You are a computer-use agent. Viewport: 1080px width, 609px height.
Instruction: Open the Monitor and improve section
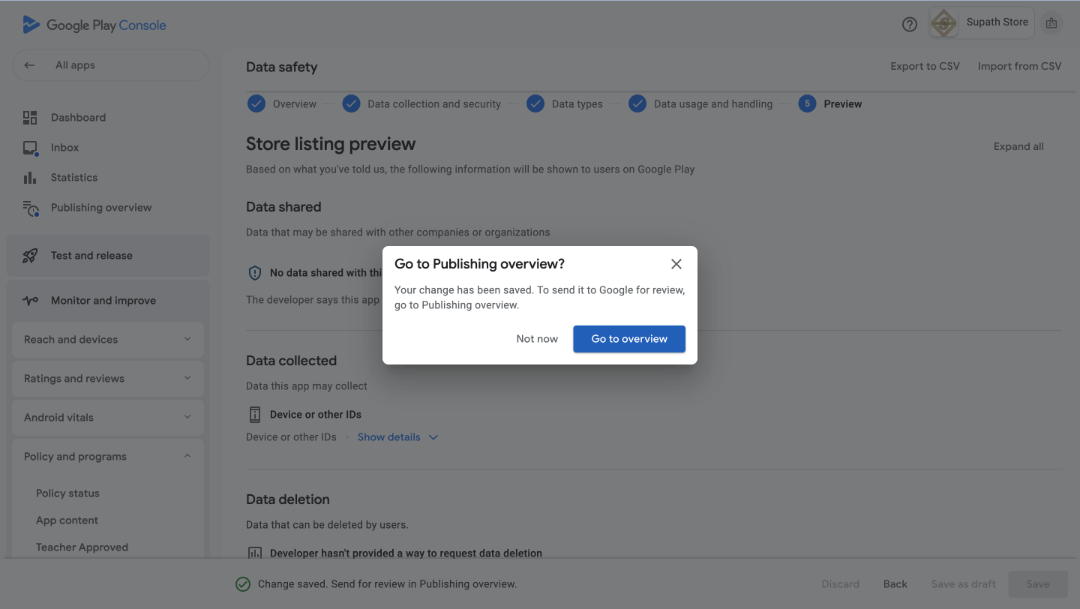pyautogui.click(x=103, y=301)
